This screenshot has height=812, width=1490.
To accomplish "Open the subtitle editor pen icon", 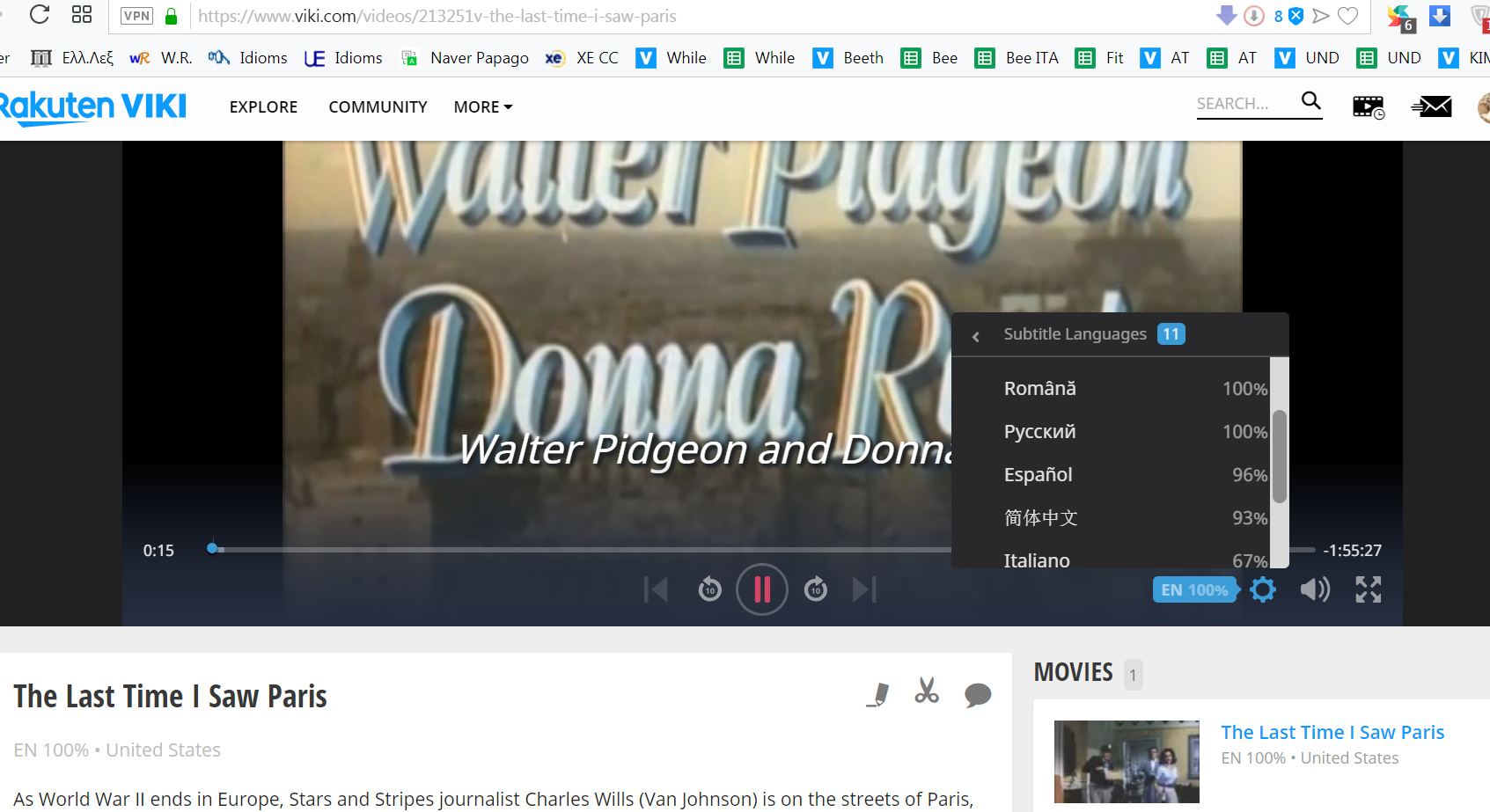I will point(878,694).
